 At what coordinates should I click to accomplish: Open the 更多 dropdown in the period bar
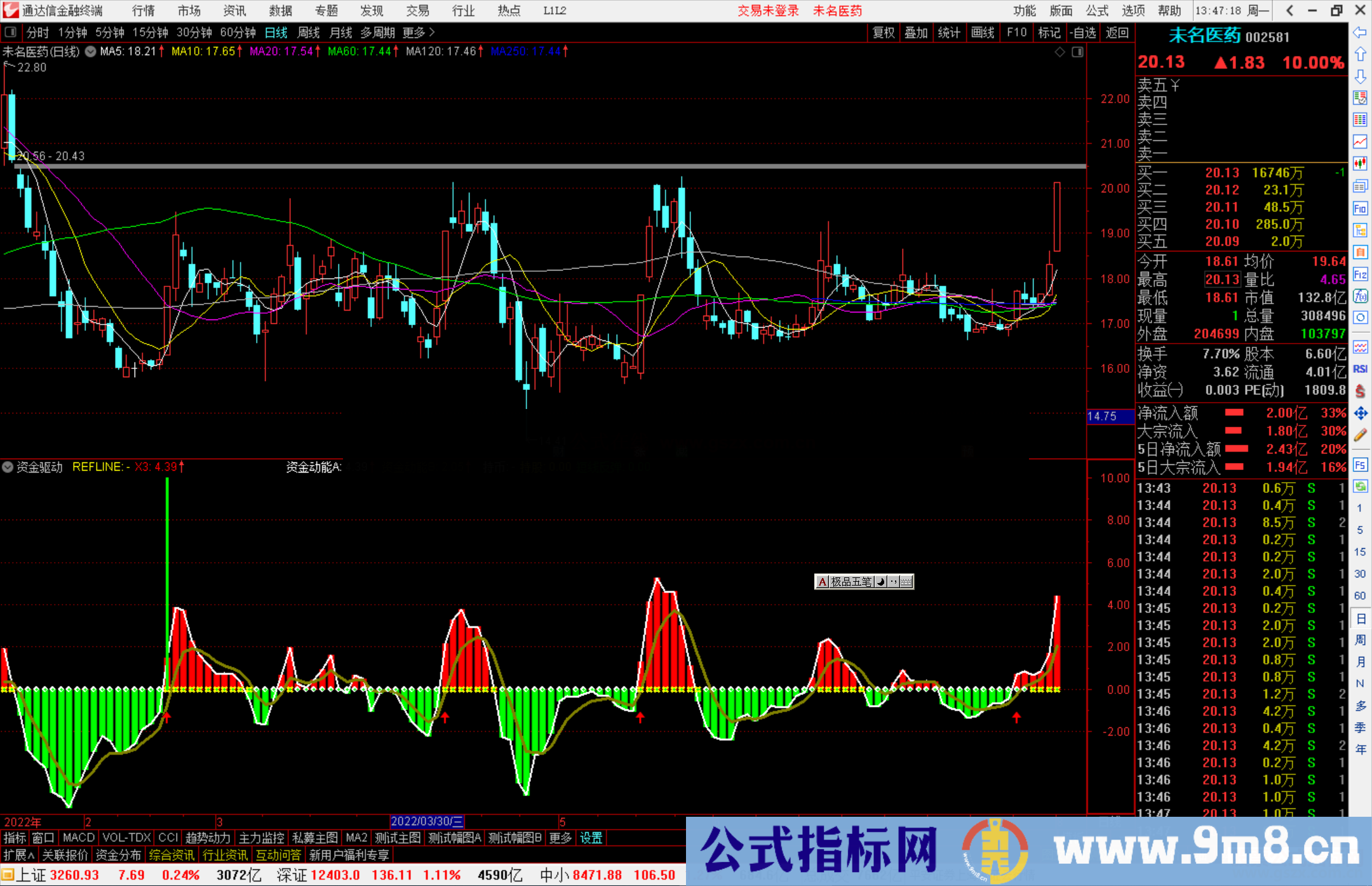tap(414, 32)
